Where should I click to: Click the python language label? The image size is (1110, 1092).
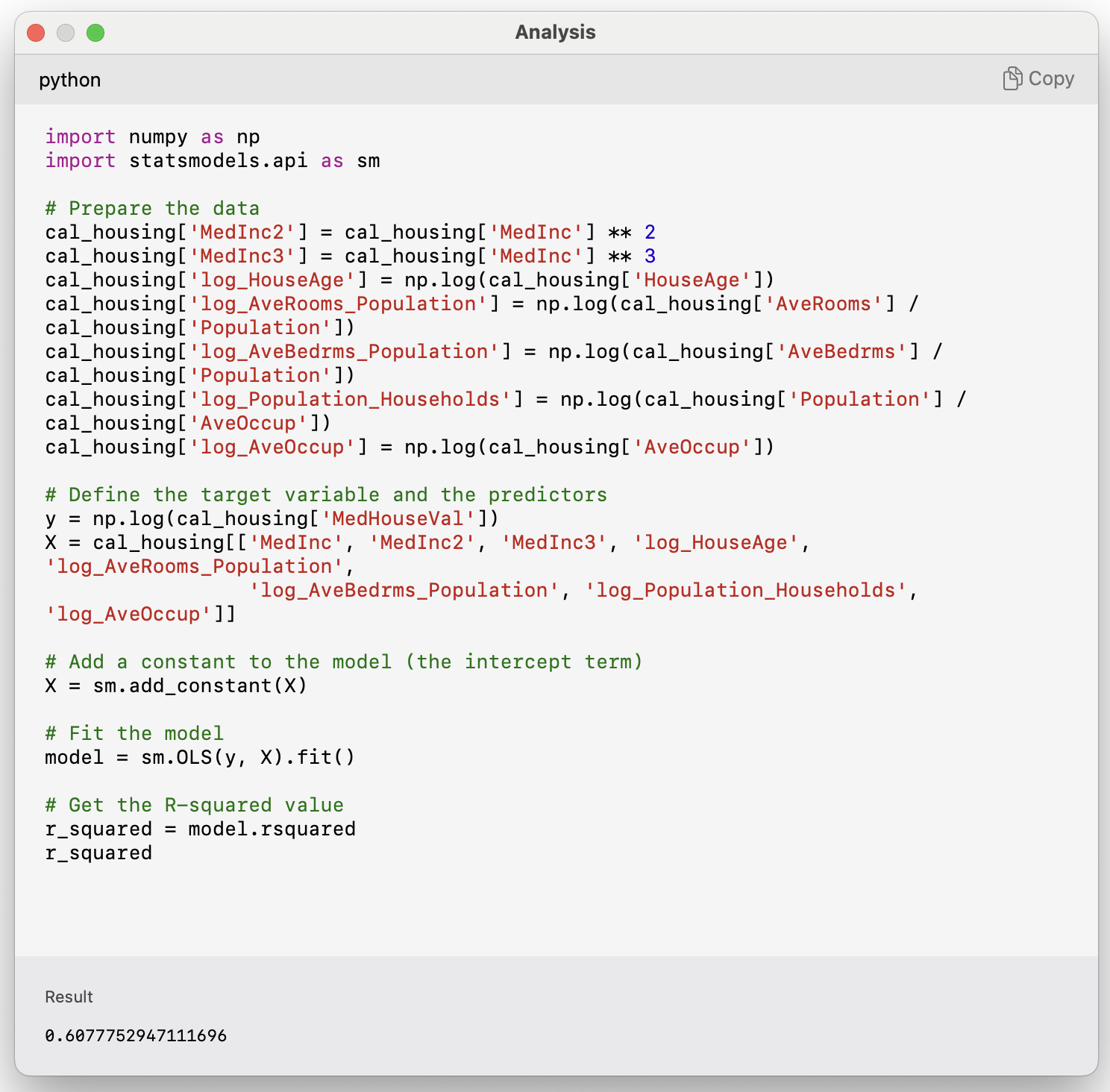(x=69, y=80)
